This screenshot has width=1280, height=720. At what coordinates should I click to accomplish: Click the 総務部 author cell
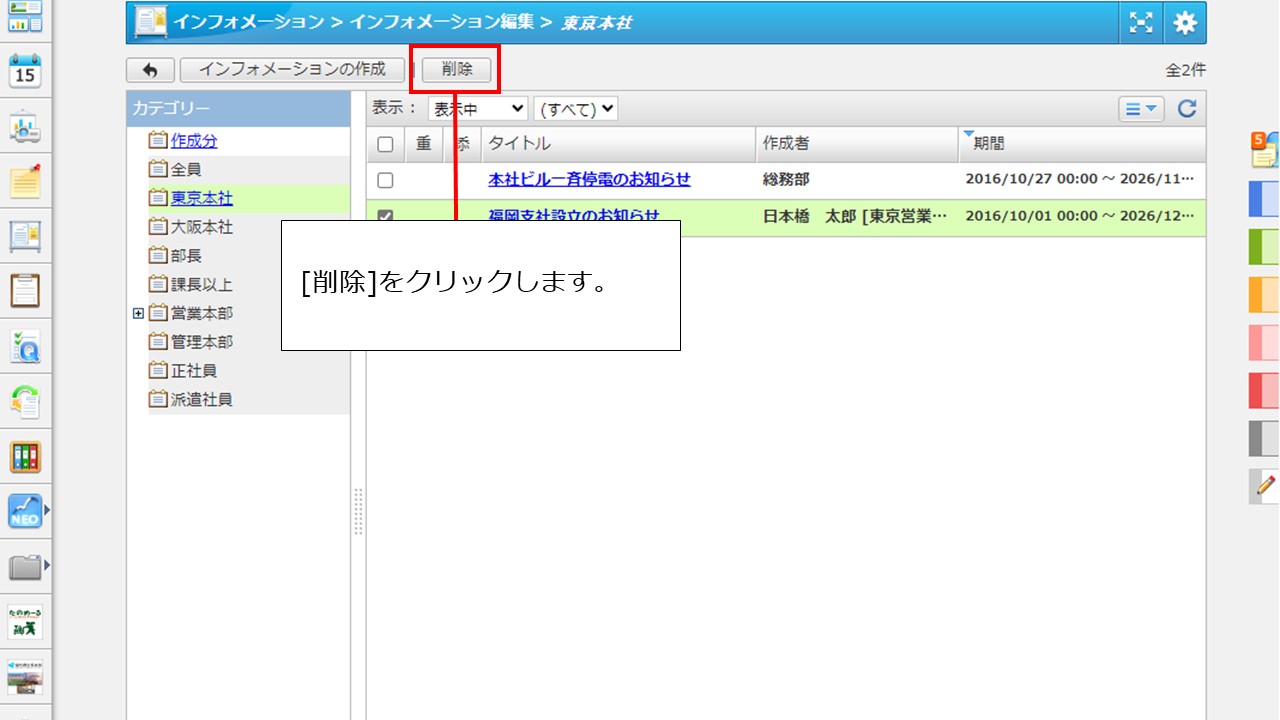pyautogui.click(x=786, y=180)
